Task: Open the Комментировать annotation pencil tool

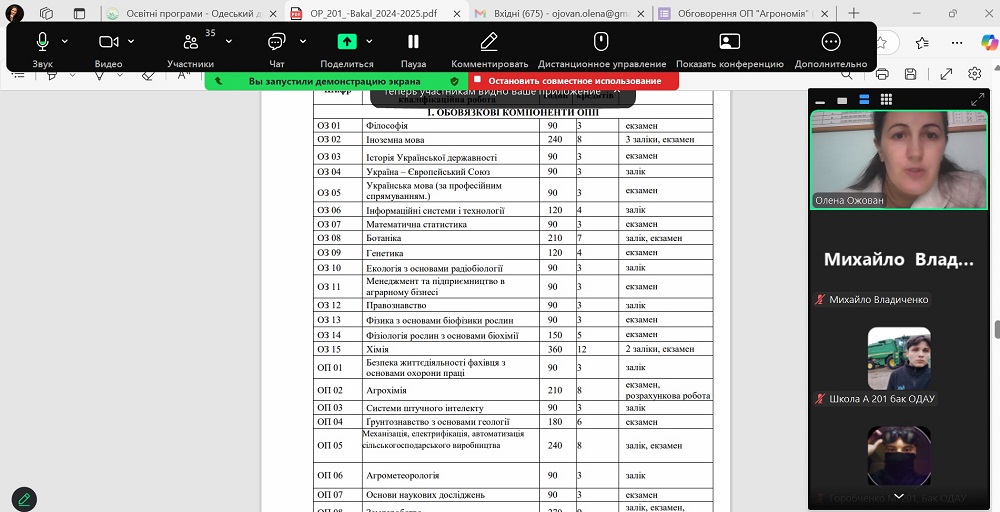Action: coord(488,42)
